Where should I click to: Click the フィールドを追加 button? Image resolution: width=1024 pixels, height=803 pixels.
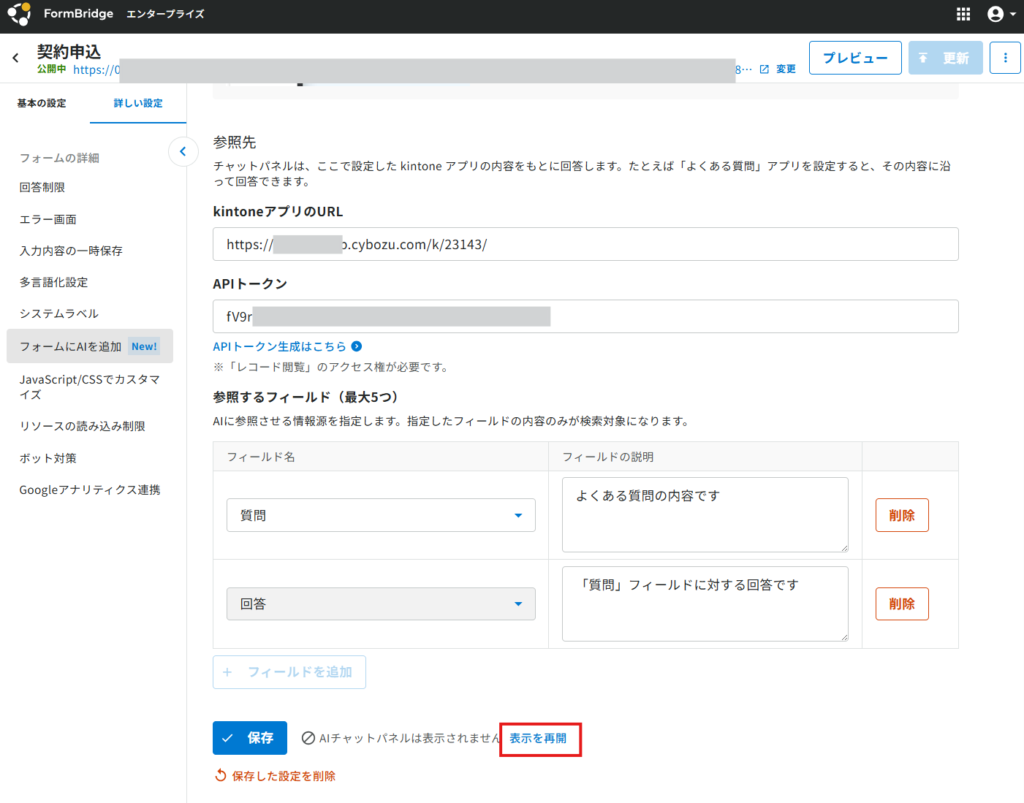(x=289, y=672)
